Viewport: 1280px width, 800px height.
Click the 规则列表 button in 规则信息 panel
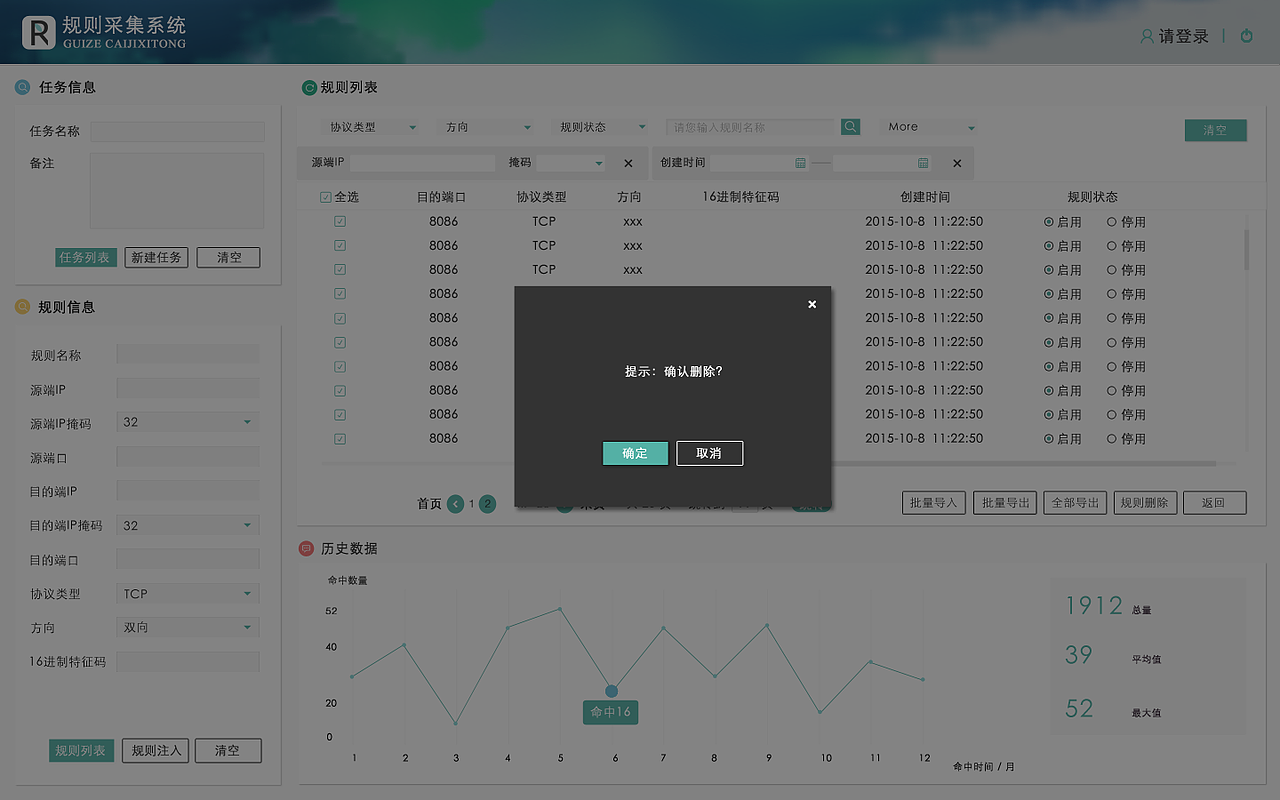click(x=81, y=750)
